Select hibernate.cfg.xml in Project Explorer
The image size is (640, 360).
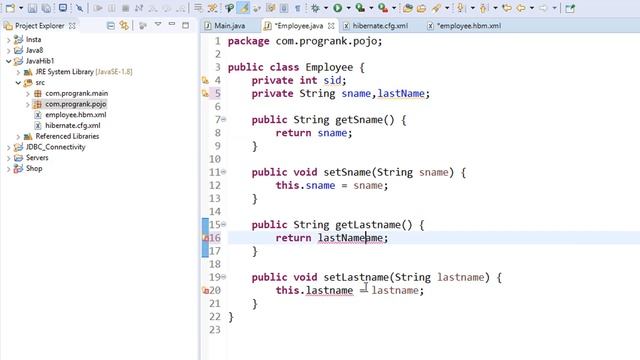tap(72, 126)
